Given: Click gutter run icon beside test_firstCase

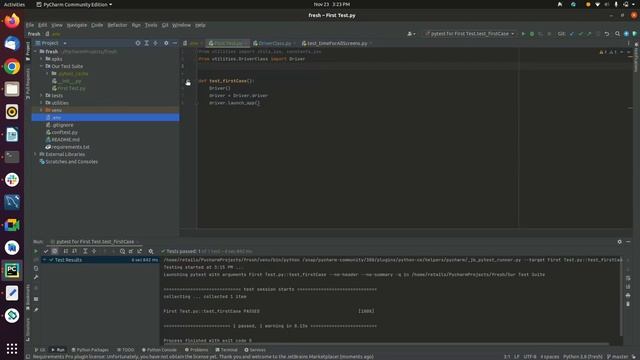Looking at the screenshot, I should click(188, 82).
